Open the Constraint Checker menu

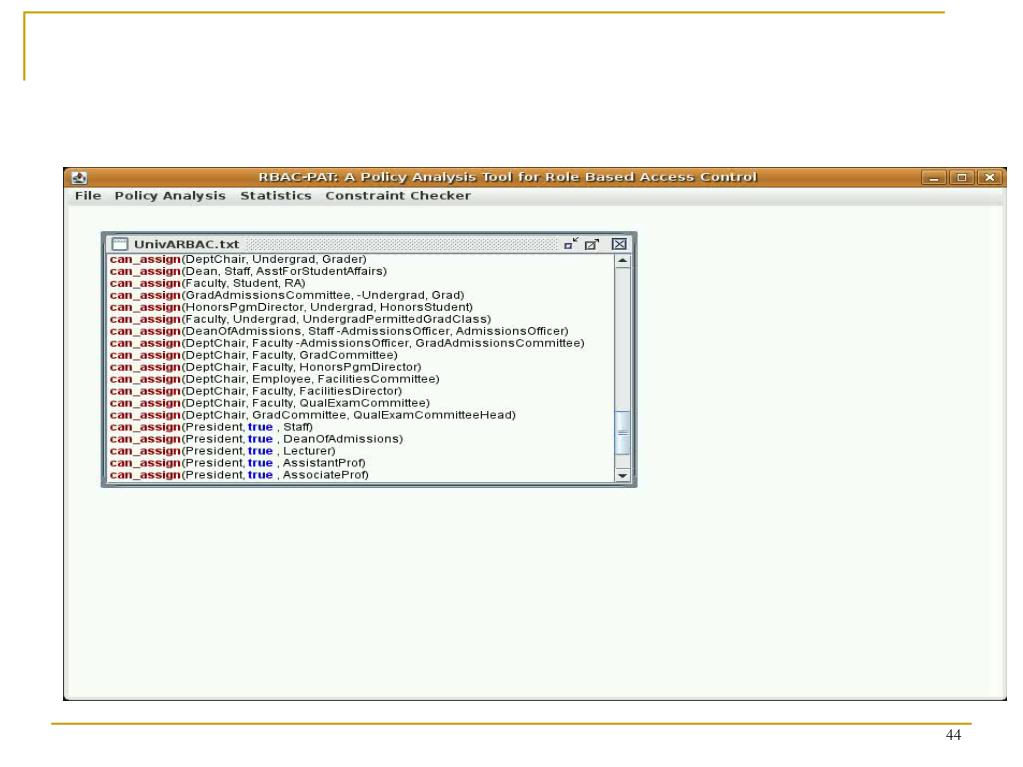(x=397, y=196)
